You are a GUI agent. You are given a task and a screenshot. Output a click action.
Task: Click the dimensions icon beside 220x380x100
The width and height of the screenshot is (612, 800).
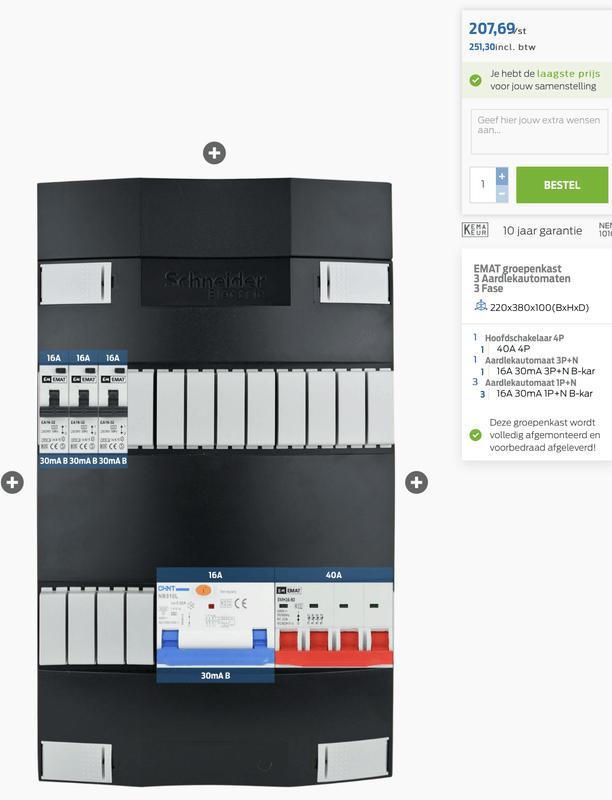point(480,306)
